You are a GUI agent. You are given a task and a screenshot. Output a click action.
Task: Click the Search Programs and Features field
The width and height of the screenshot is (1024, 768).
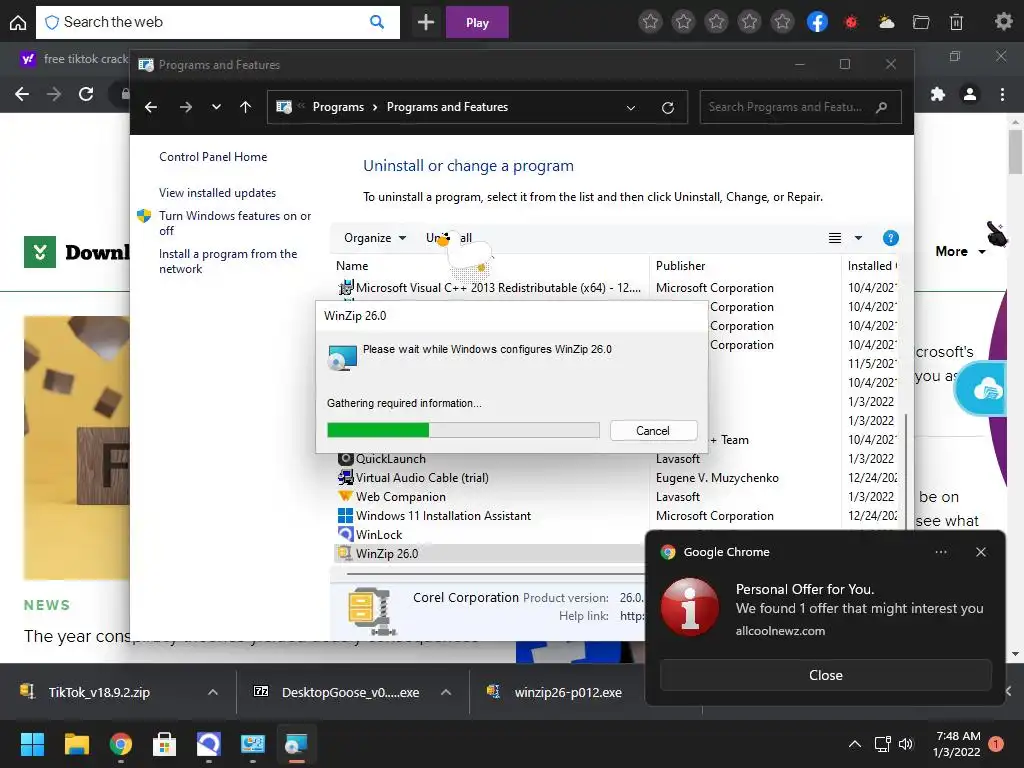[800, 107]
